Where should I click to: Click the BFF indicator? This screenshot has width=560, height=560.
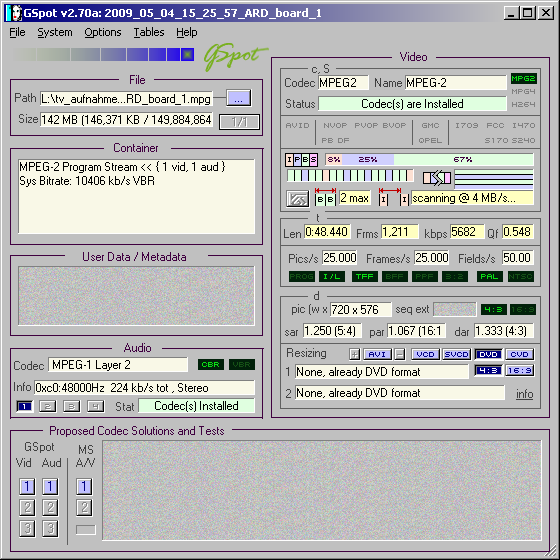pos(395,276)
